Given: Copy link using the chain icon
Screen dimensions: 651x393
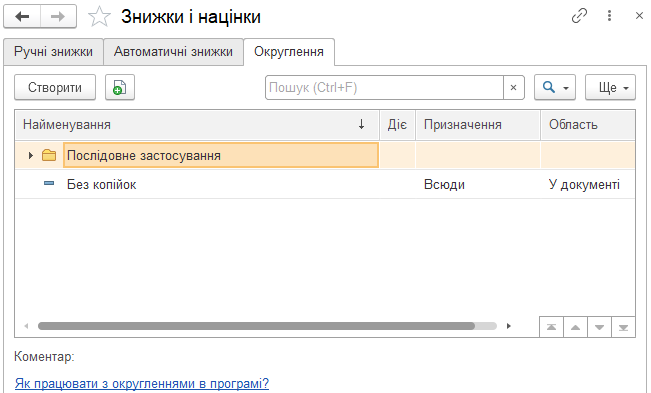Looking at the screenshot, I should [x=579, y=16].
